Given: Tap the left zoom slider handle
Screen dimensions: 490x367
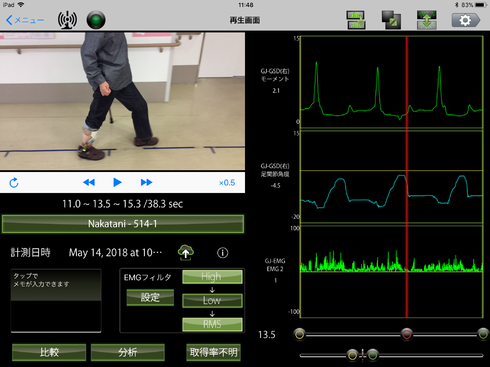Looking at the screenshot, I should (x=352, y=355).
